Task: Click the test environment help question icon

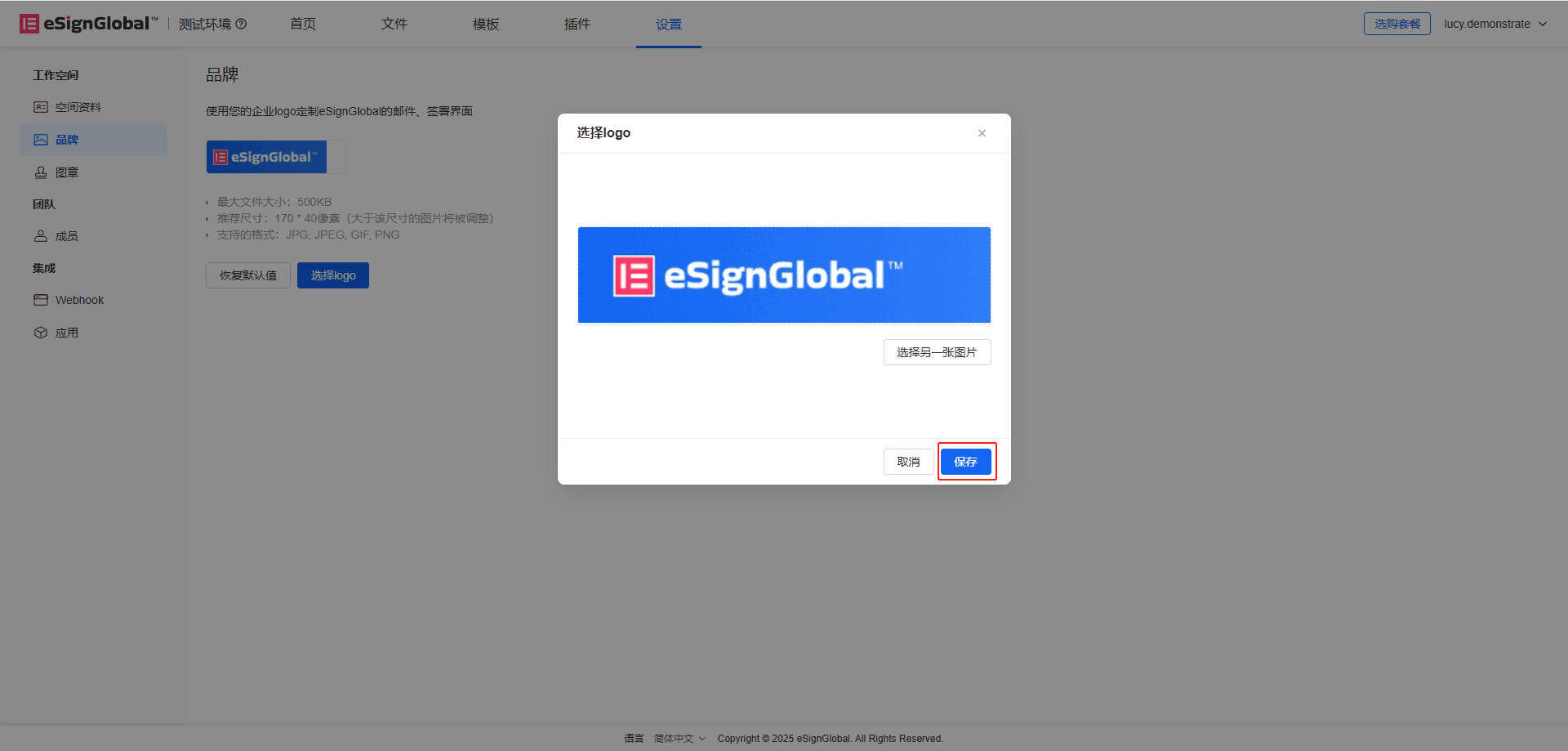Action: click(x=241, y=24)
